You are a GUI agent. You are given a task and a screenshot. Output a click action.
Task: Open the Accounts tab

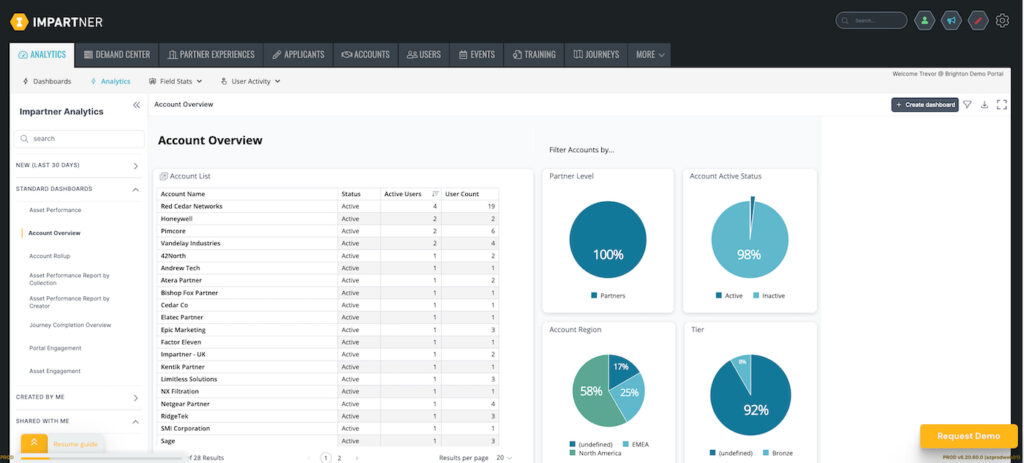tap(366, 55)
